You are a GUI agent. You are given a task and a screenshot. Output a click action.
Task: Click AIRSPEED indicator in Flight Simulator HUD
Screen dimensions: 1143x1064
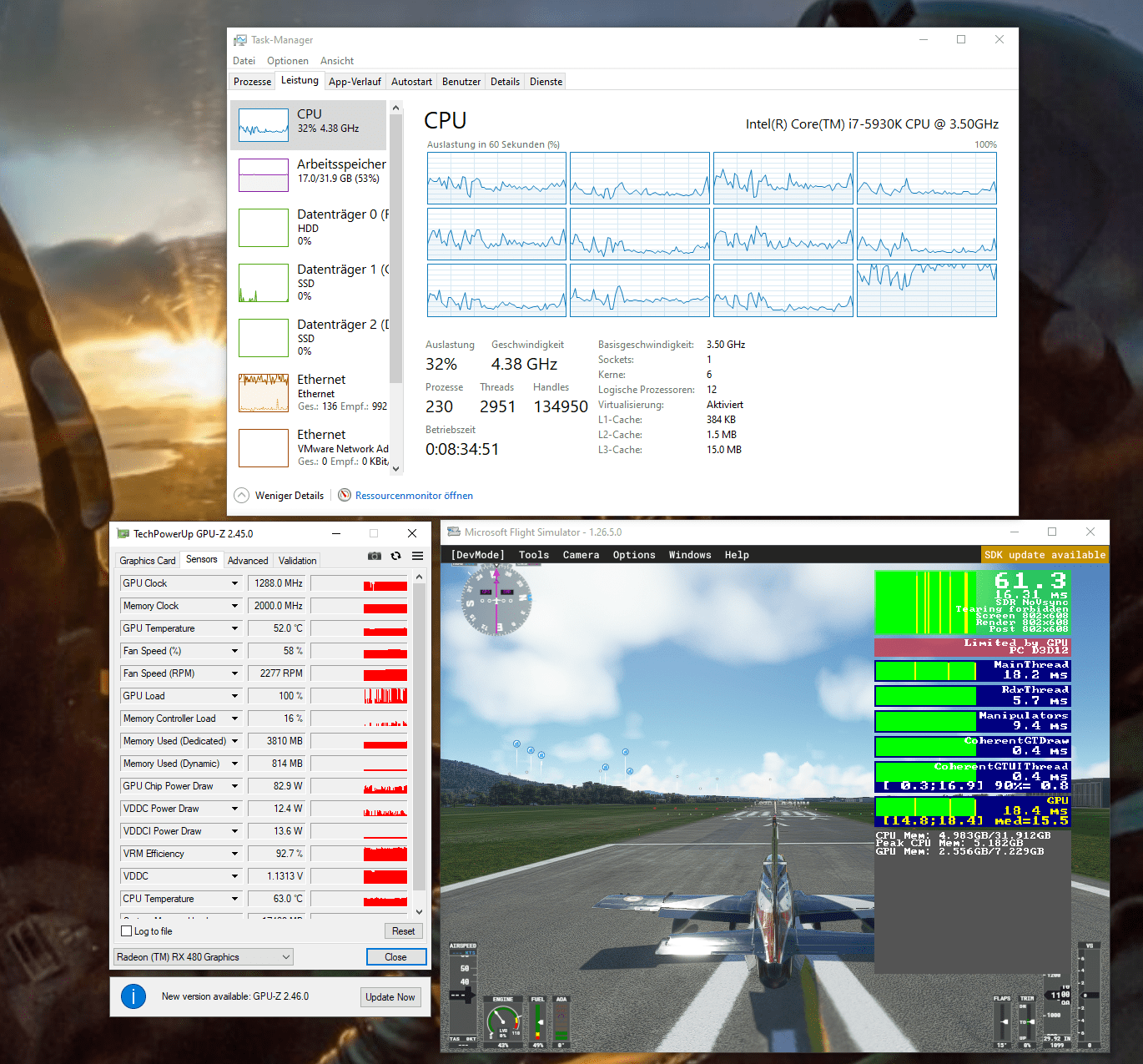(463, 993)
